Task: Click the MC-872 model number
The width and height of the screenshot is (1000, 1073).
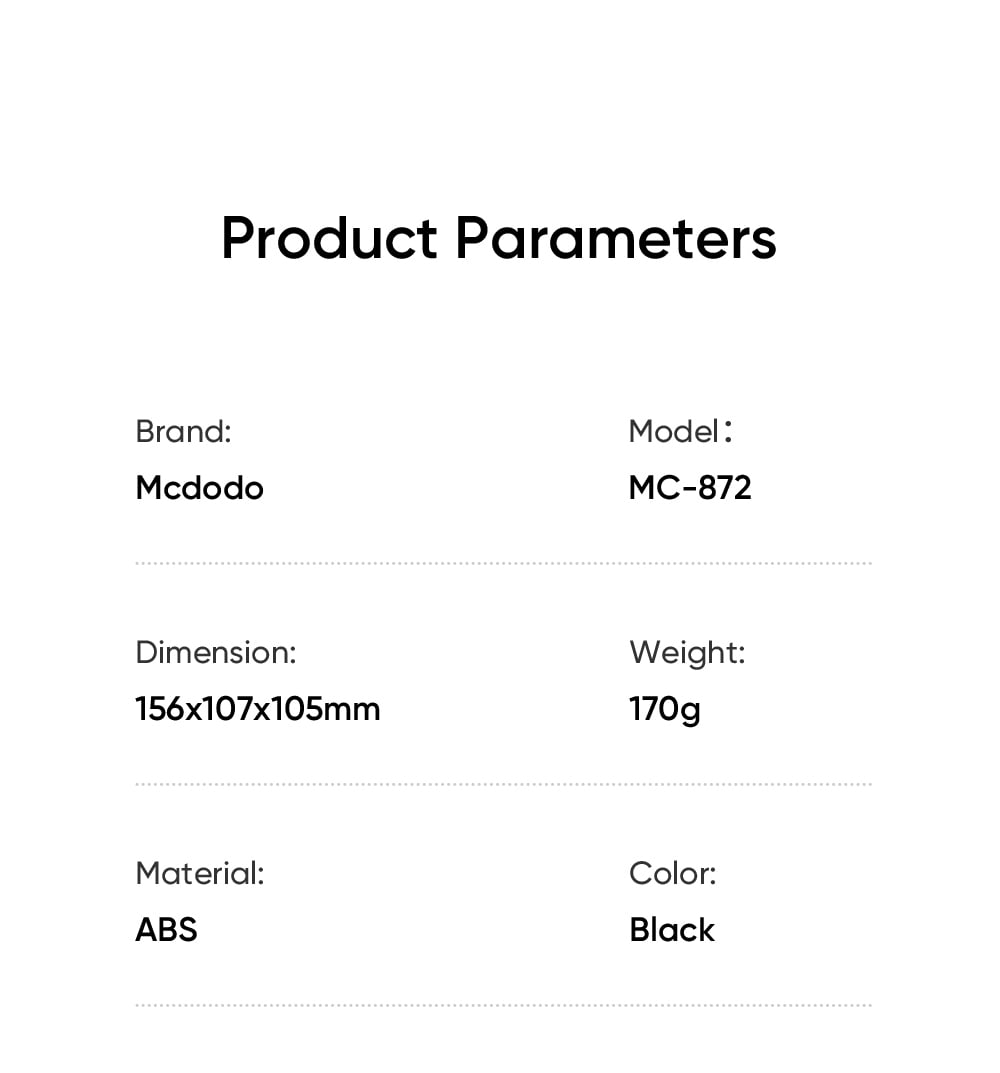Action: point(690,488)
